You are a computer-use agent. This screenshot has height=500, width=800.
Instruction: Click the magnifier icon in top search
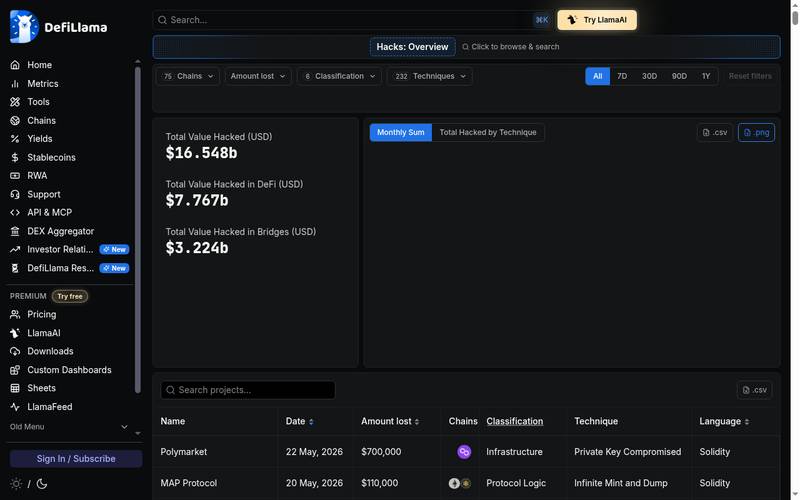(162, 20)
